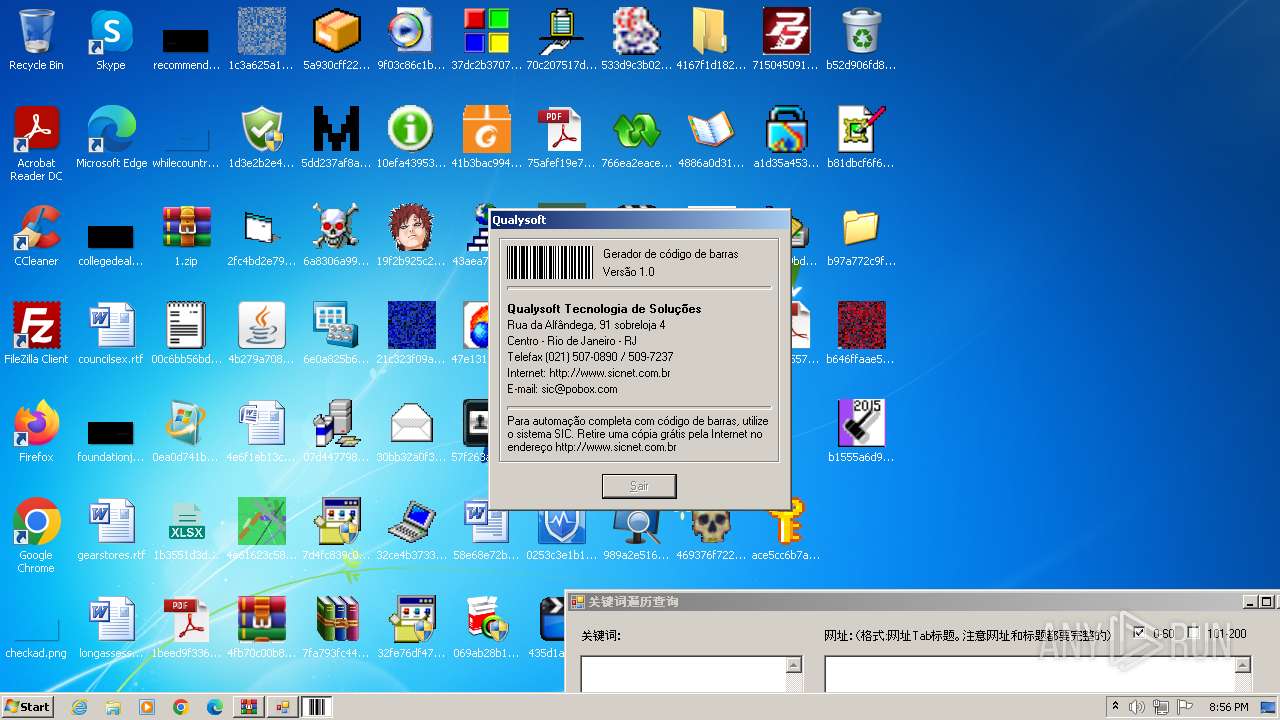This screenshot has width=1280, height=720.
Task: Select the CCleaner desktop shortcut
Action: (x=36, y=236)
